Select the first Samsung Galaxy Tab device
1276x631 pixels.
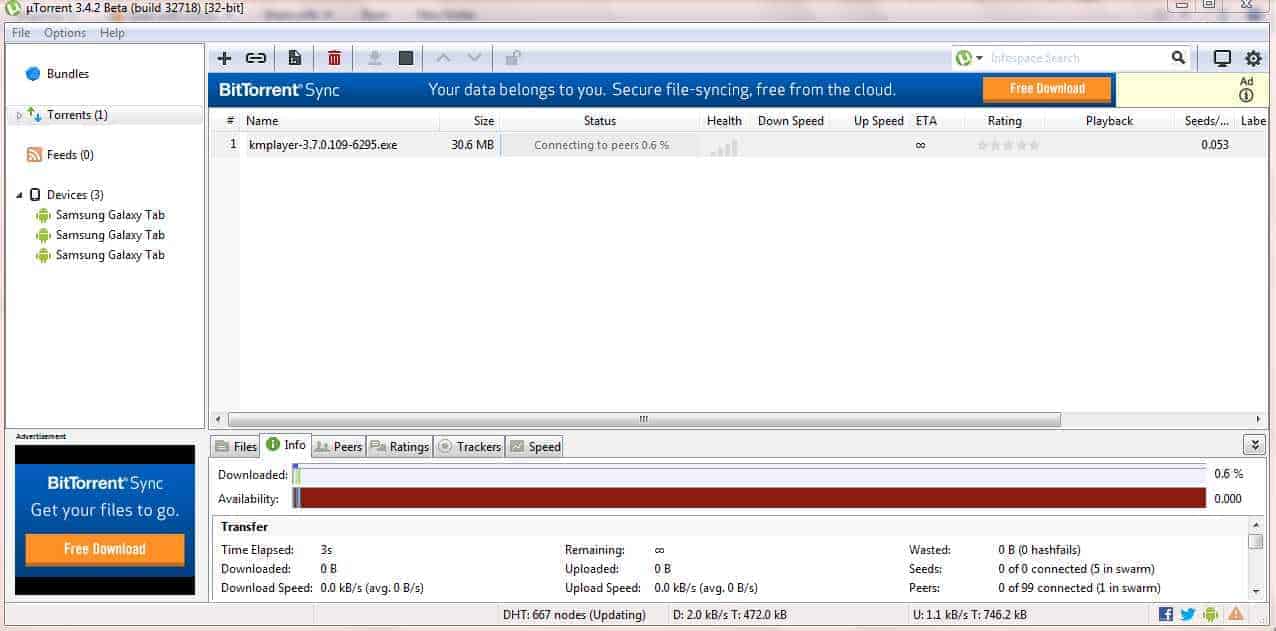point(110,214)
